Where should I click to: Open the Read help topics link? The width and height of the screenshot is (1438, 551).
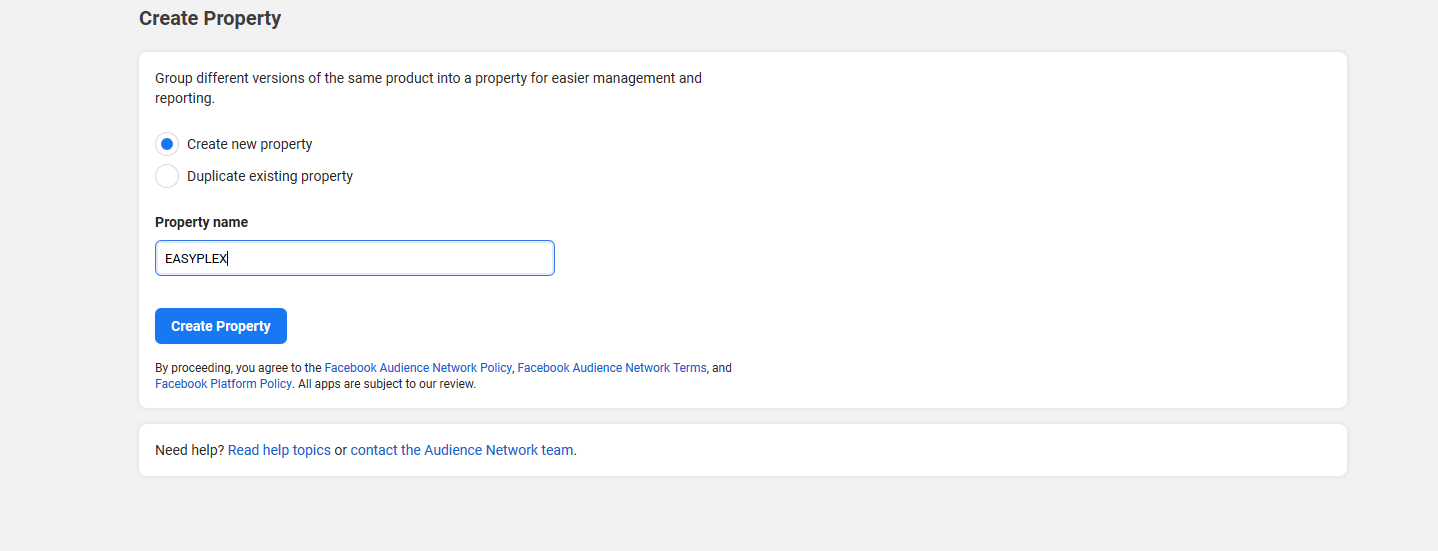pyautogui.click(x=279, y=450)
